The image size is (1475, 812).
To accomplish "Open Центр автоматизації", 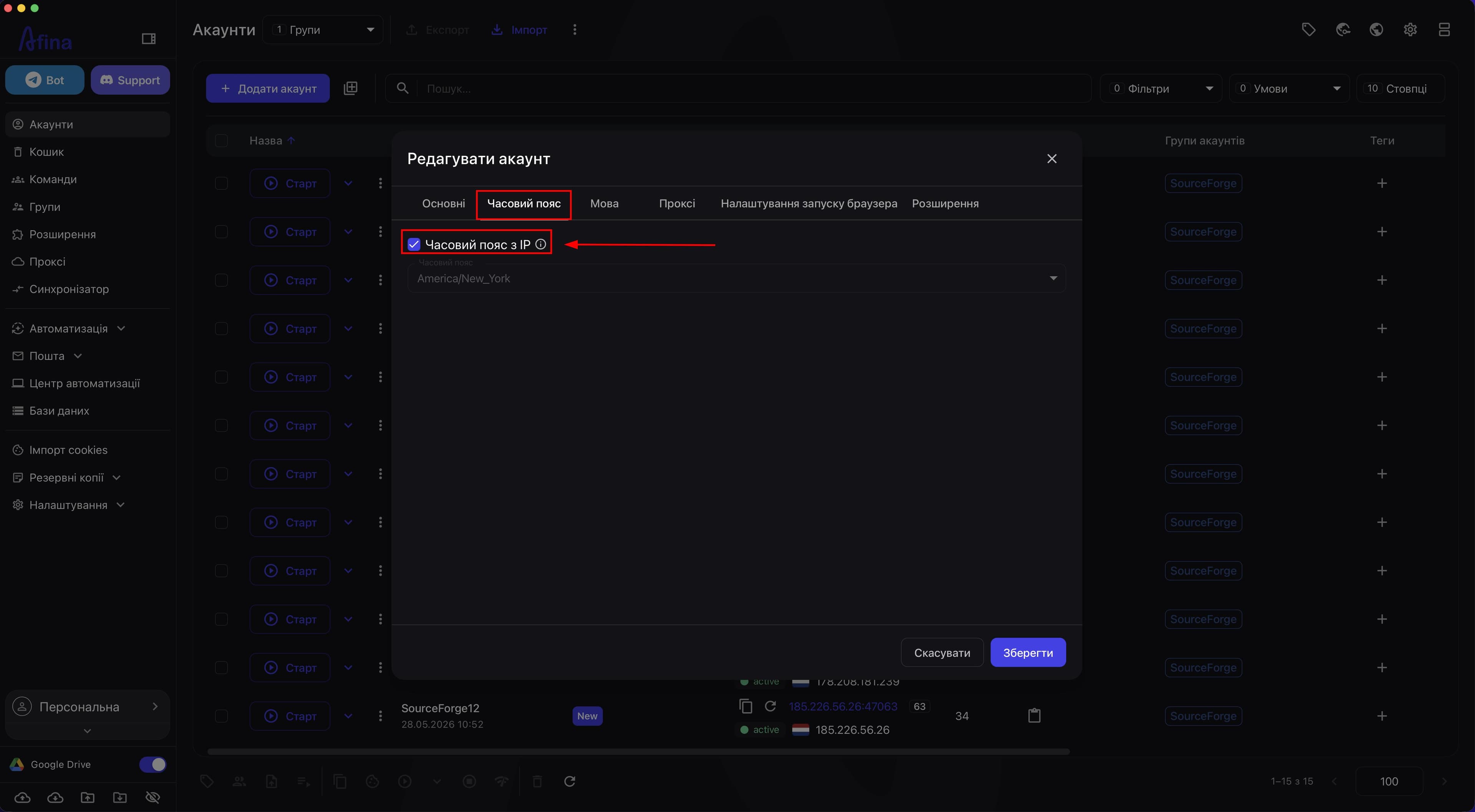I will coord(88,384).
